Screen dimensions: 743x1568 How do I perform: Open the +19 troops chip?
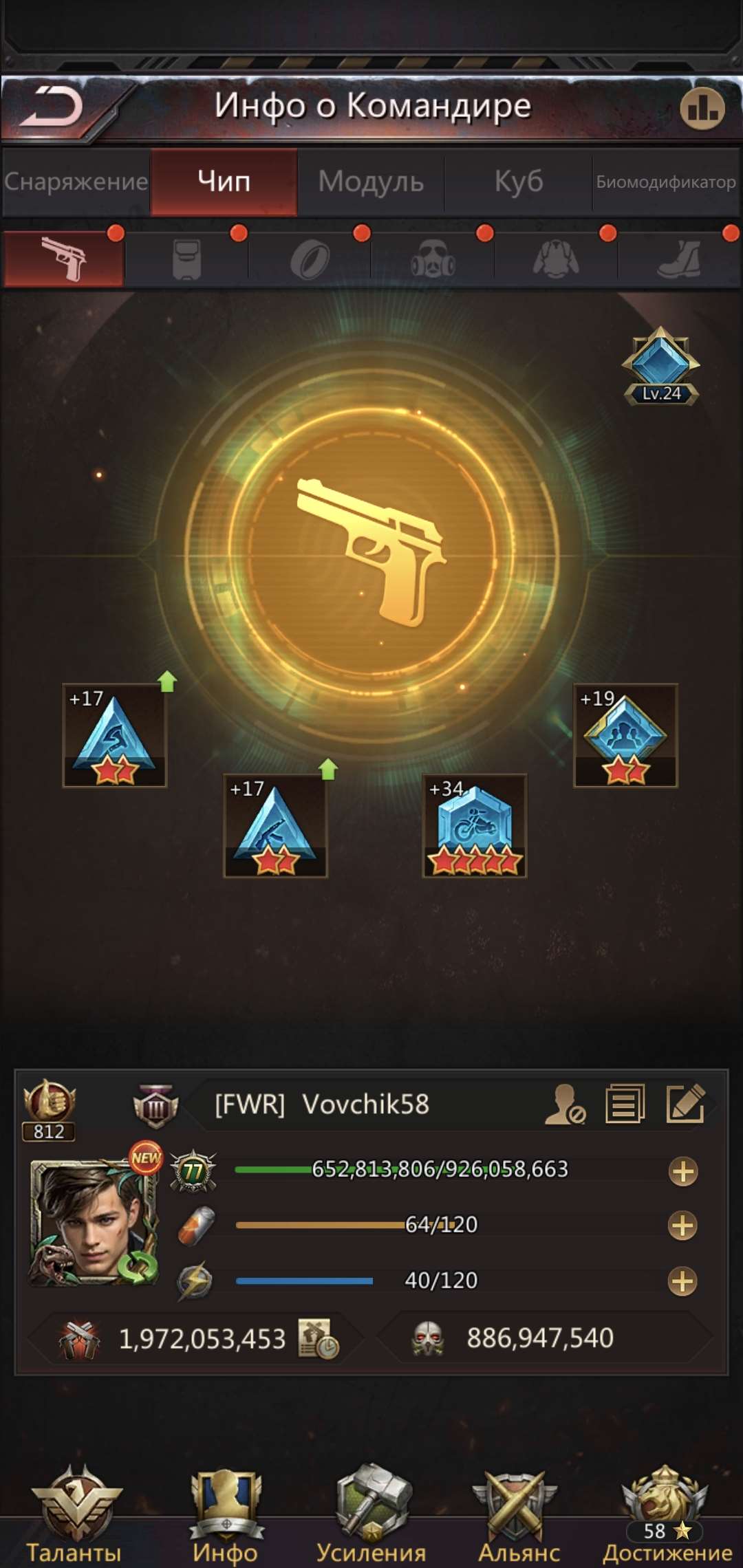[625, 735]
